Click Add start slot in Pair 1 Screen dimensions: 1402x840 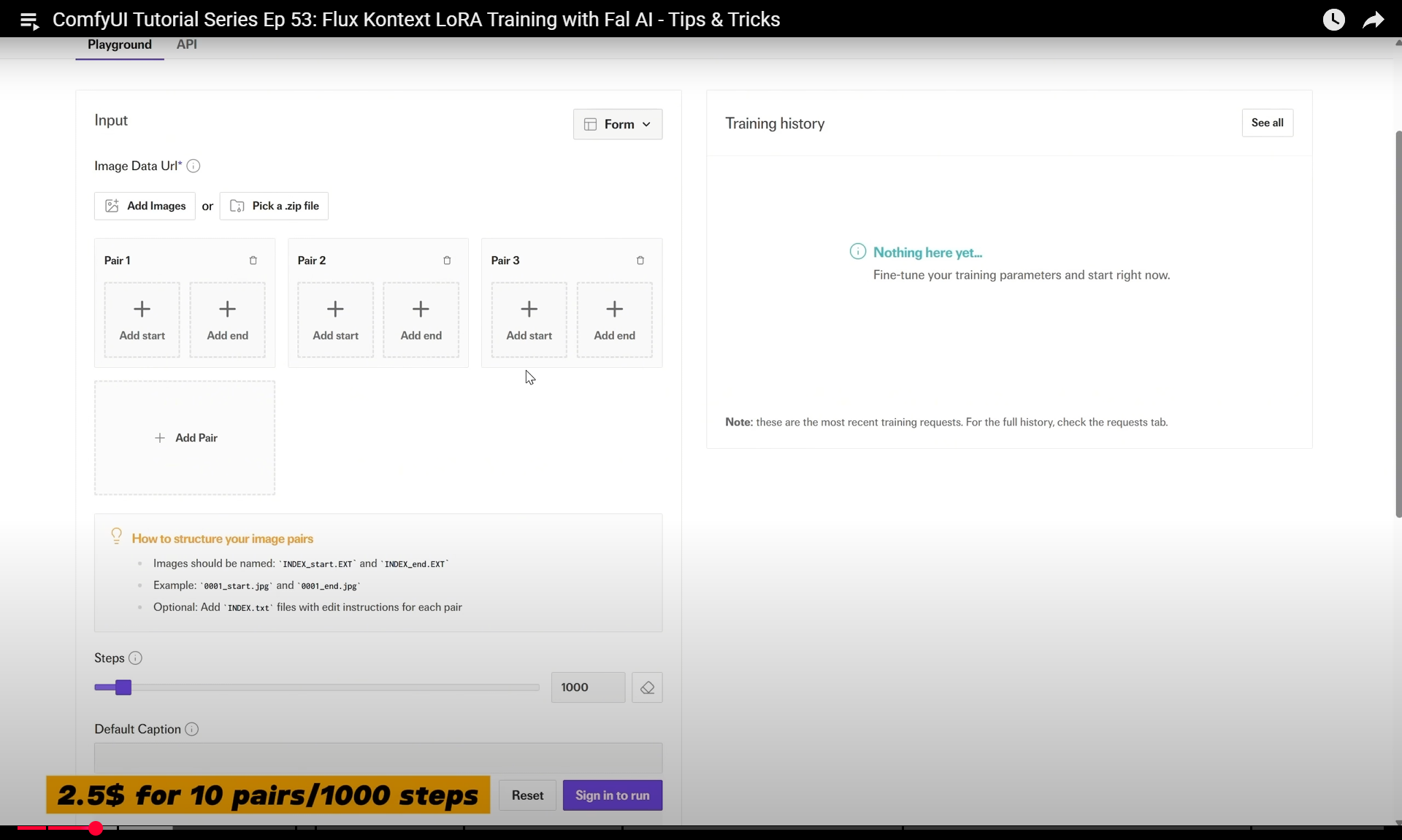tap(142, 320)
